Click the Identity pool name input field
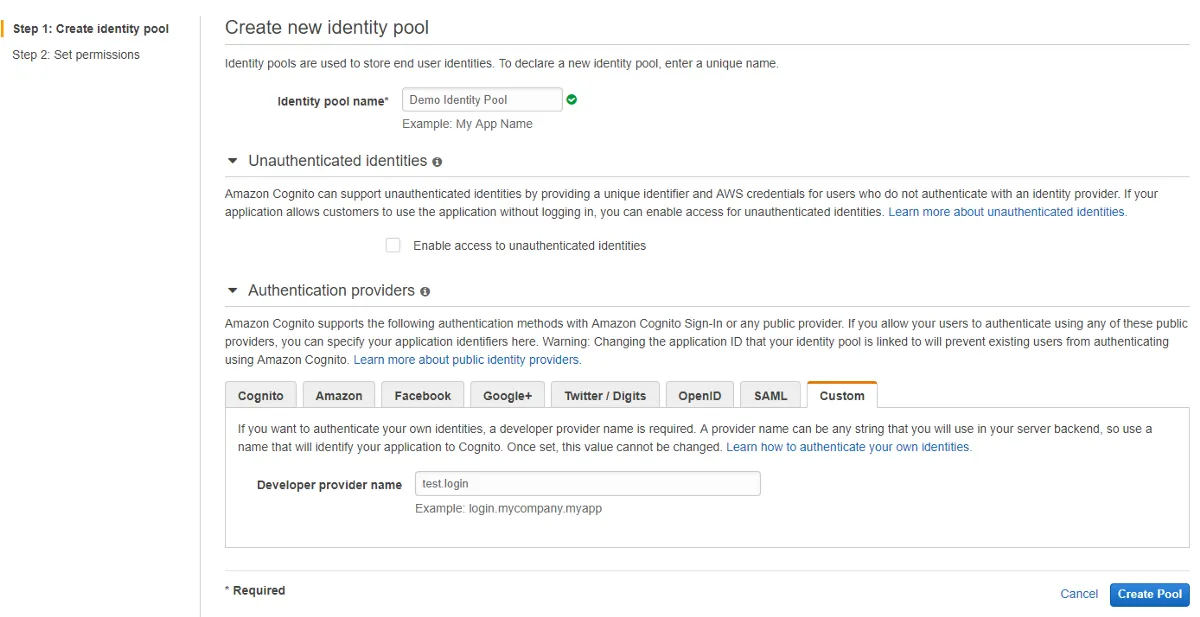This screenshot has height=617, width=1200. [482, 99]
